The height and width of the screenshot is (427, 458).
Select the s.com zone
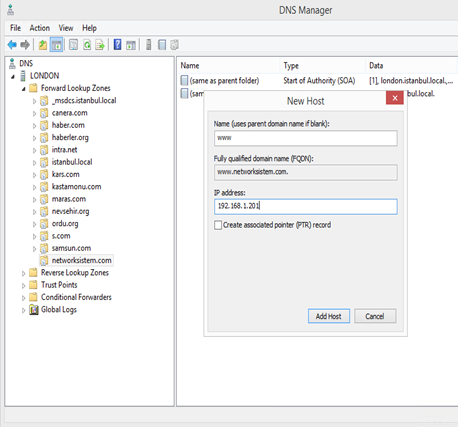61,236
